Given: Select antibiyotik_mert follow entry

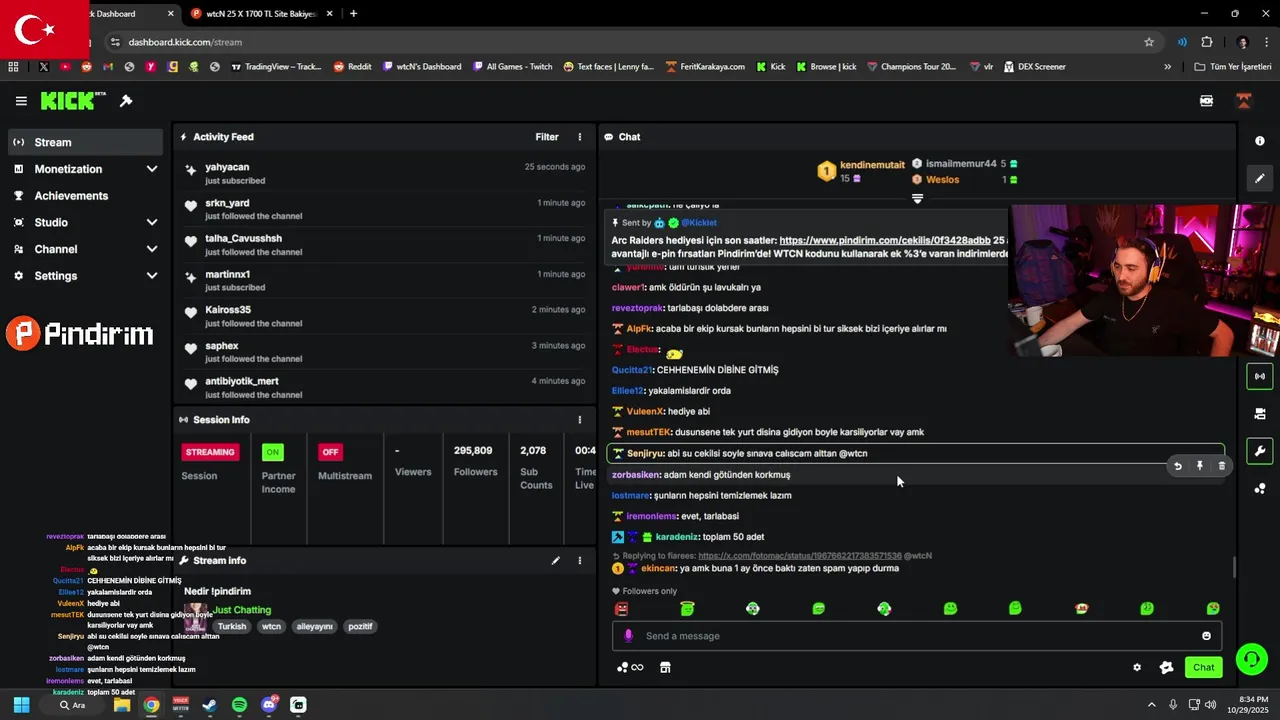Looking at the screenshot, I should coord(385,387).
